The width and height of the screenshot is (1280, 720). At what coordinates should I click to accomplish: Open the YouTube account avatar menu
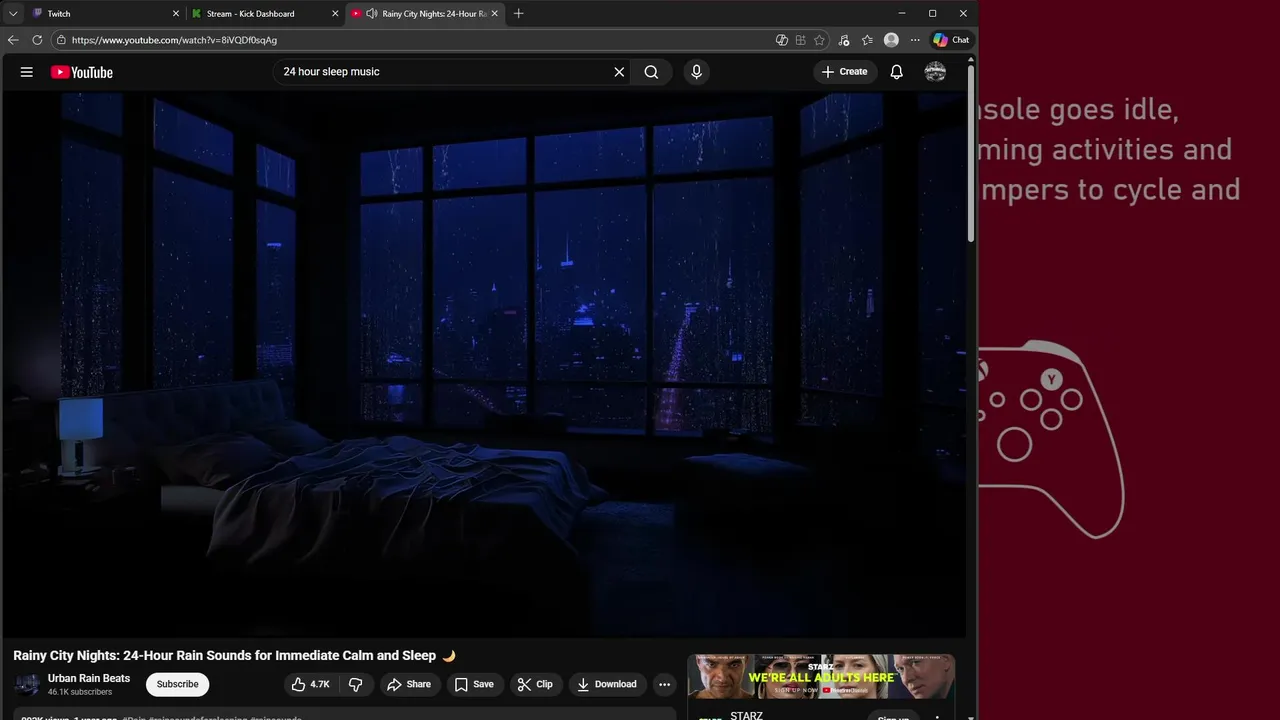pos(935,72)
